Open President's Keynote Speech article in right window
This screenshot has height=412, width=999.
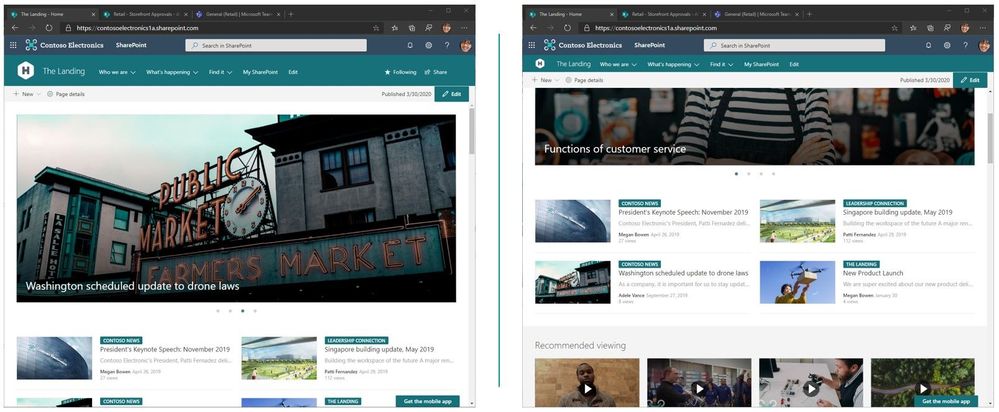point(684,212)
